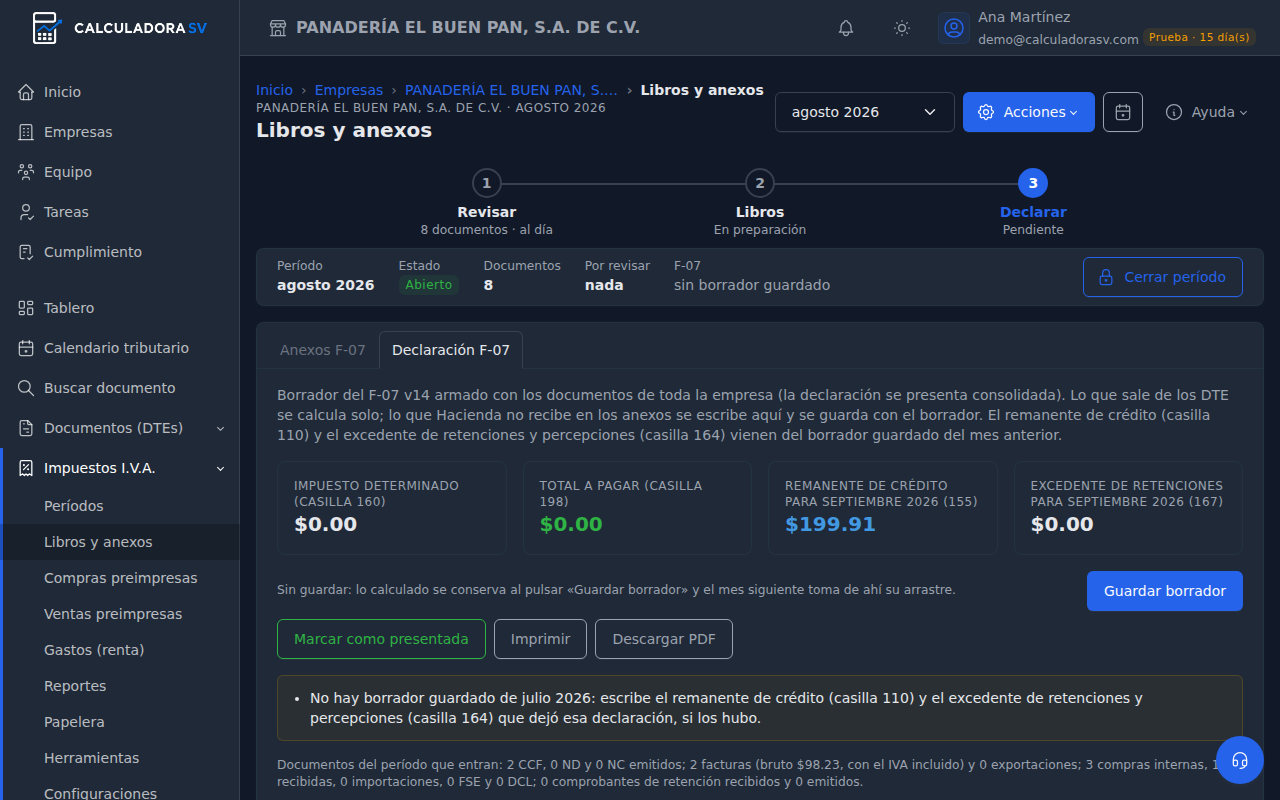The height and width of the screenshot is (800, 1280).
Task: Click the Documentos (DTEs) file icon
Action: pyautogui.click(x=26, y=428)
